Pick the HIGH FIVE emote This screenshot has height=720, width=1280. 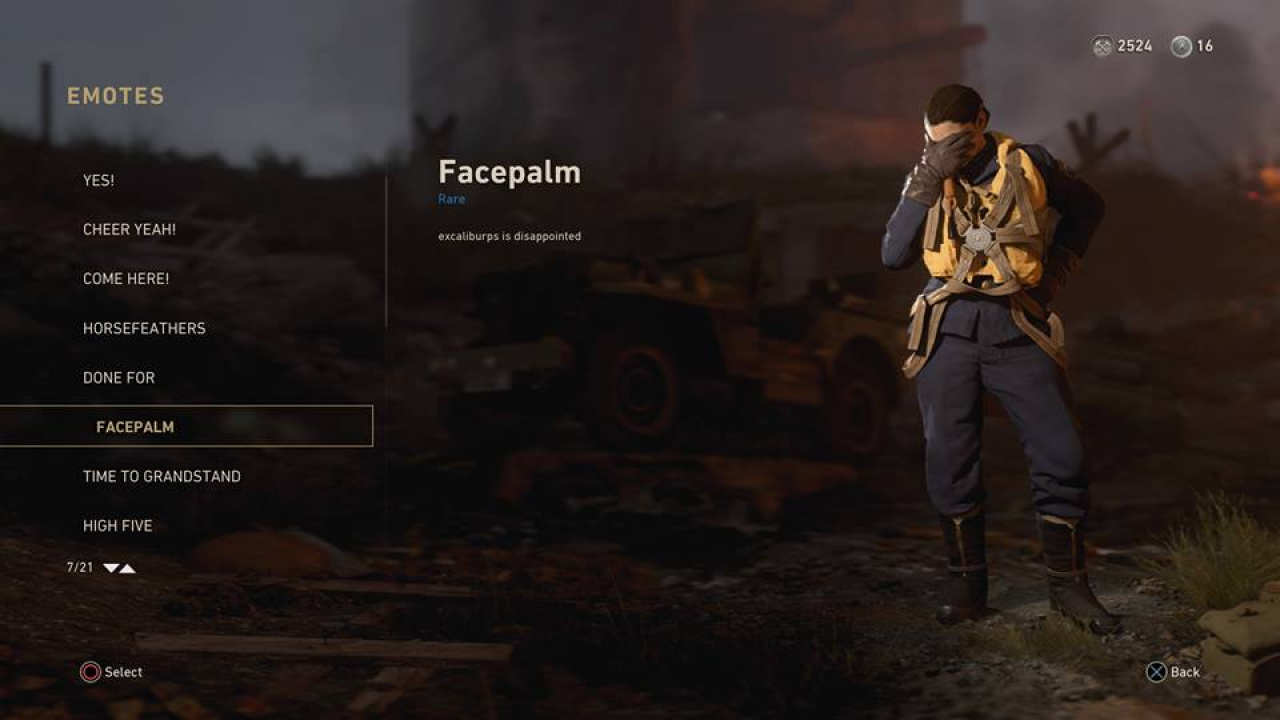click(118, 525)
